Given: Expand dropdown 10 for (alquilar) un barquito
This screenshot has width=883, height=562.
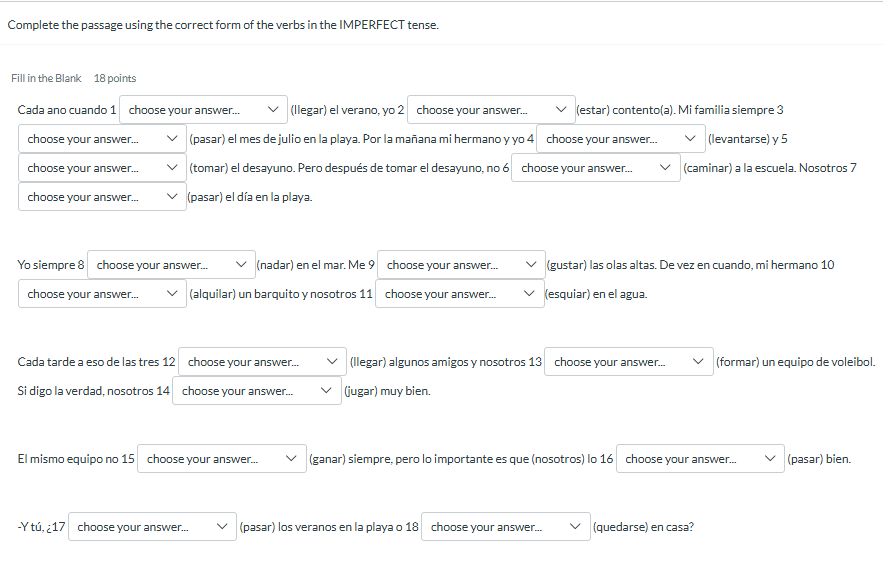Looking at the screenshot, I should coord(102,294).
